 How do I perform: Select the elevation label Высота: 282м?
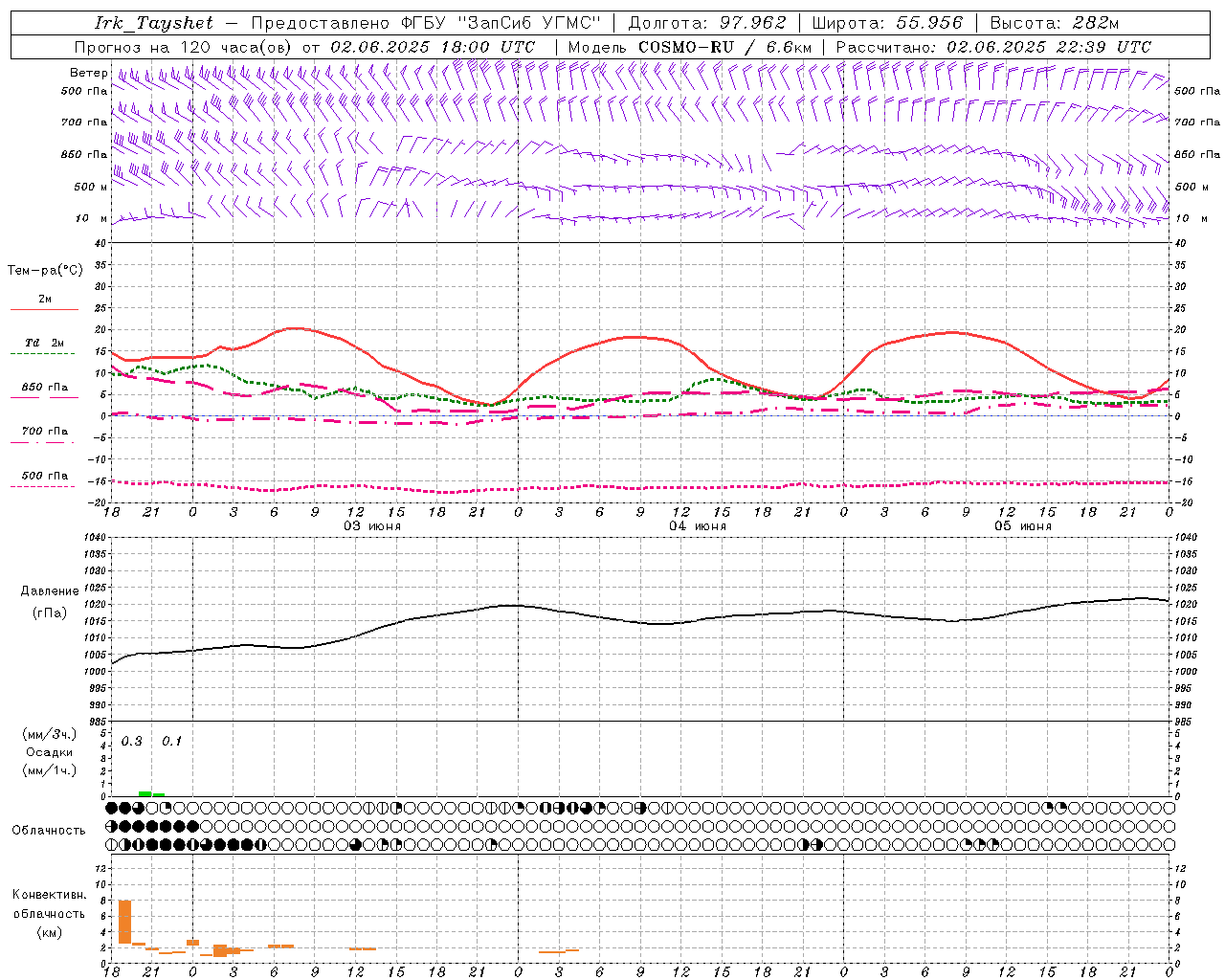pos(1054,23)
